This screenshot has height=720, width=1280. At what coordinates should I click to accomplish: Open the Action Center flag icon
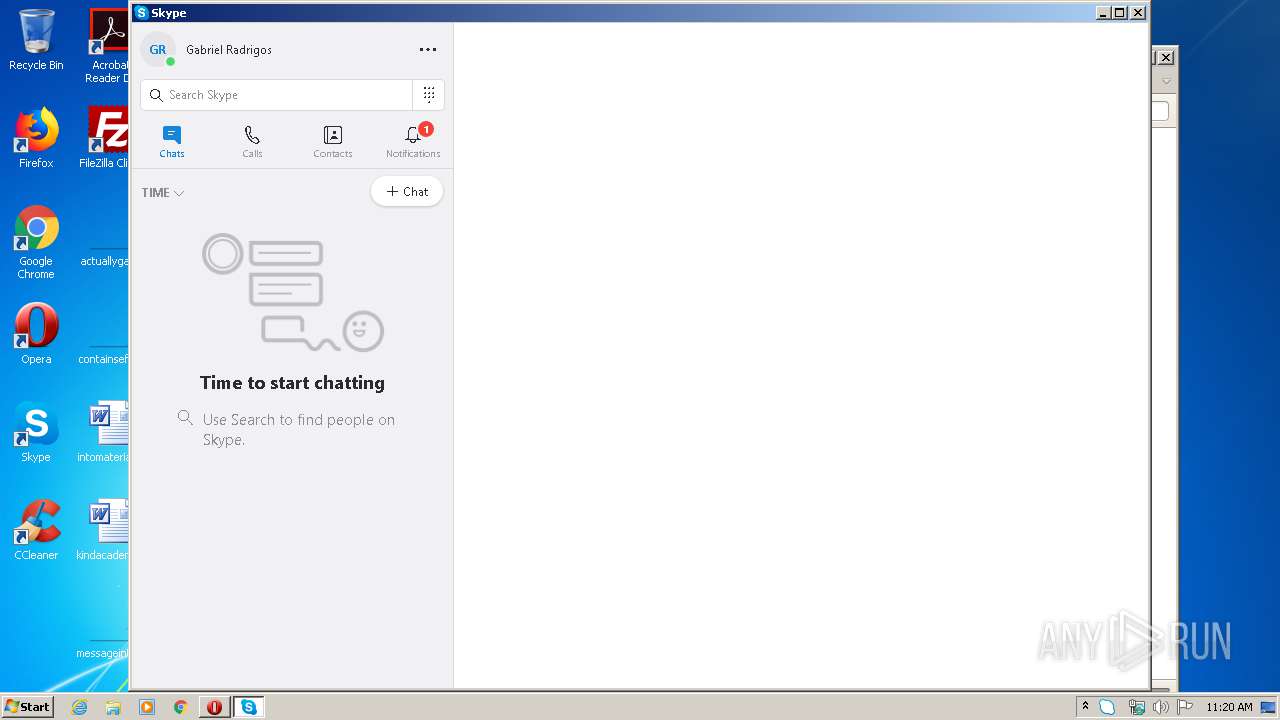[1185, 707]
